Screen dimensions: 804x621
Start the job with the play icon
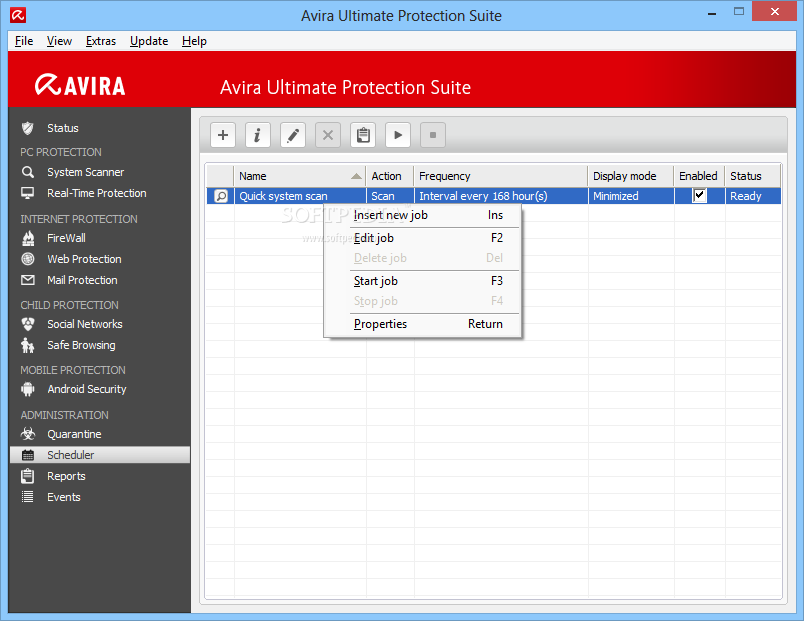[398, 135]
